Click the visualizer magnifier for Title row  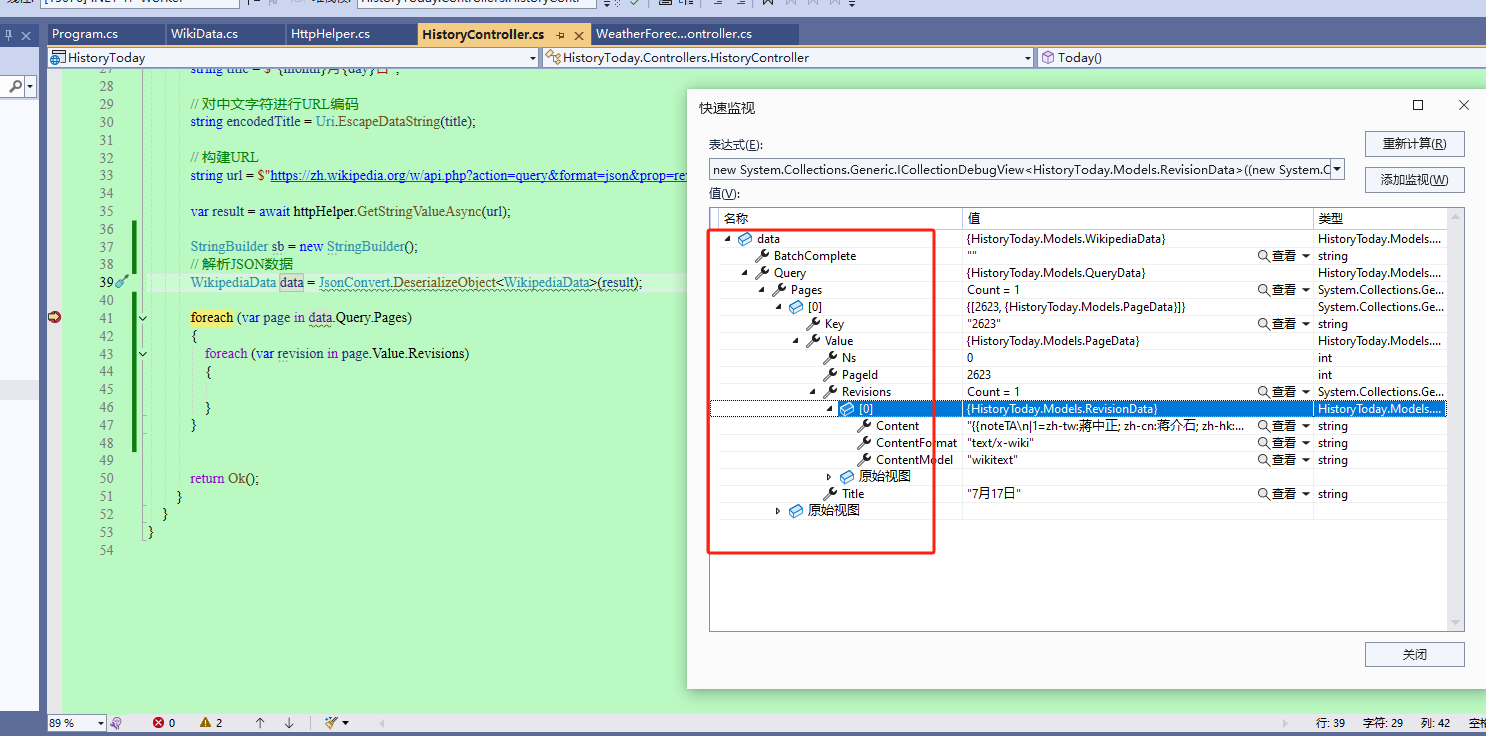click(1264, 494)
